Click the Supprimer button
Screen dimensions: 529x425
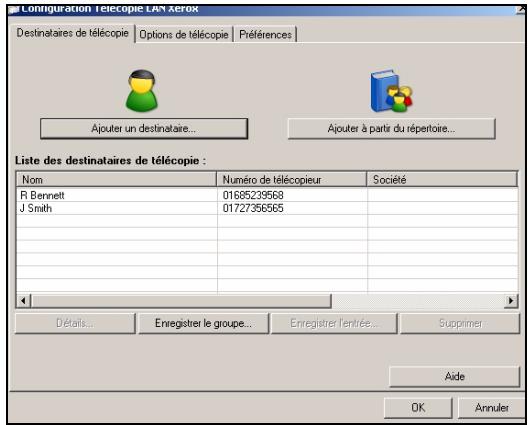[x=460, y=323]
